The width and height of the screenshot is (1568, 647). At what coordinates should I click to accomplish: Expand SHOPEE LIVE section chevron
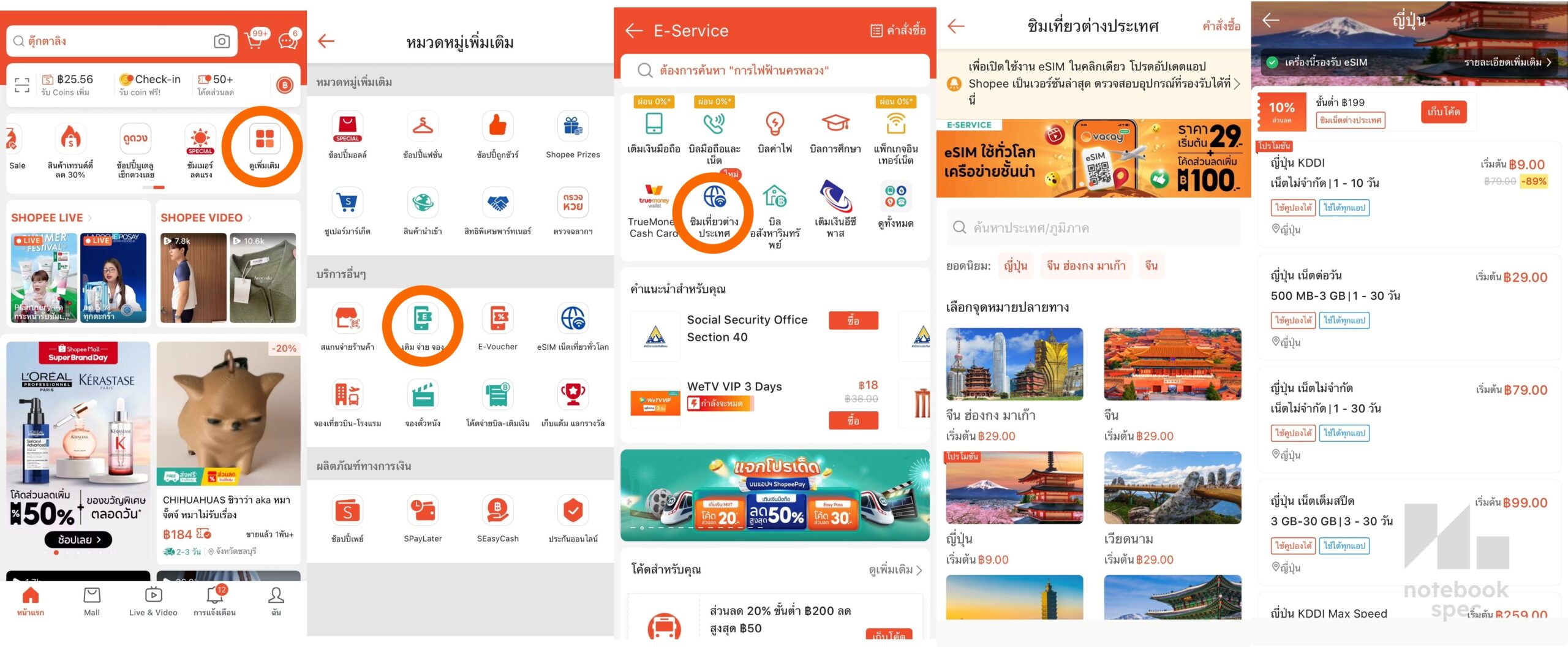pos(90,218)
